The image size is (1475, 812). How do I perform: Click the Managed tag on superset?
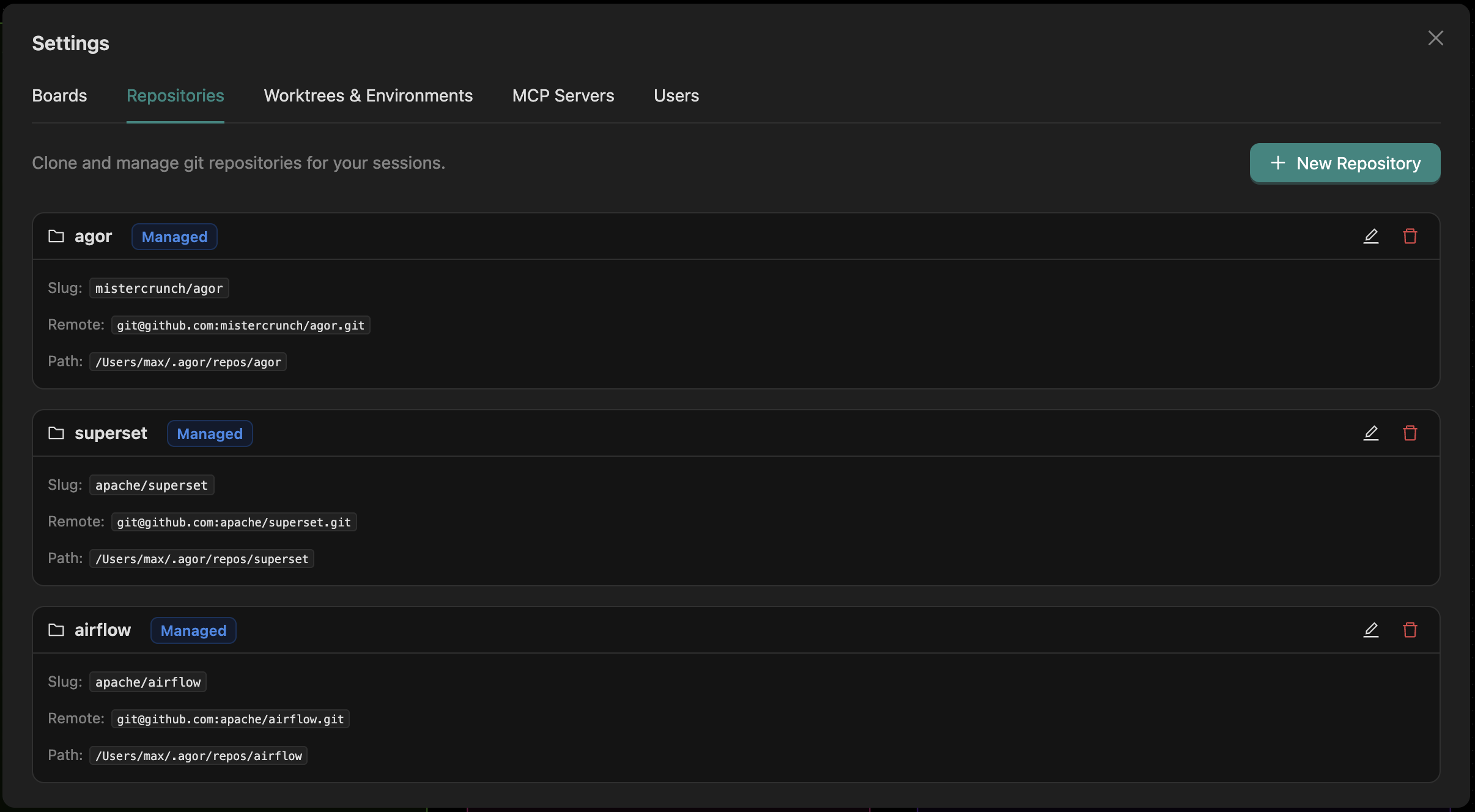(210, 434)
